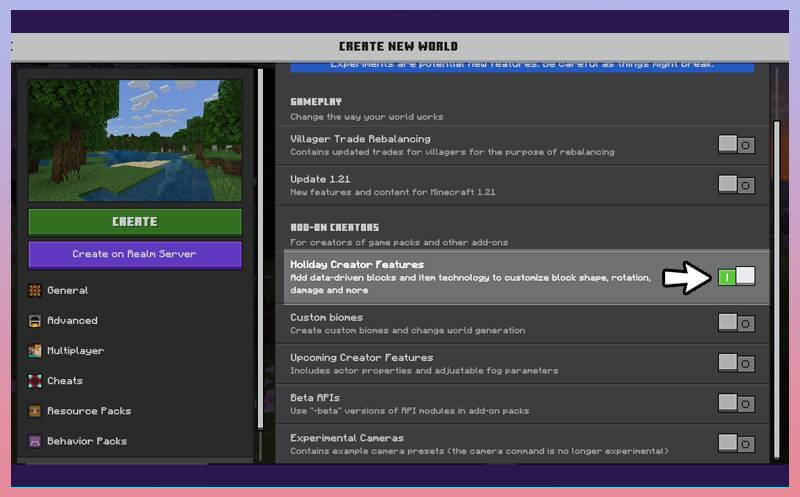Switch on Beta APIs toggle
This screenshot has width=800, height=497.
click(736, 403)
